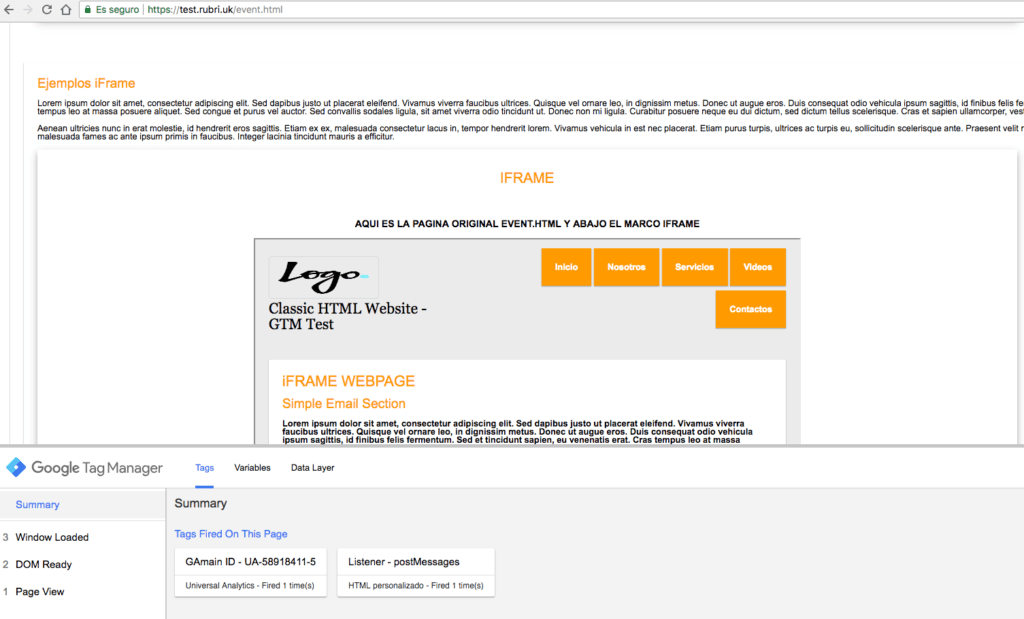Click the Google Tag Manager logo
Image resolution: width=1024 pixels, height=619 pixels.
[17, 467]
